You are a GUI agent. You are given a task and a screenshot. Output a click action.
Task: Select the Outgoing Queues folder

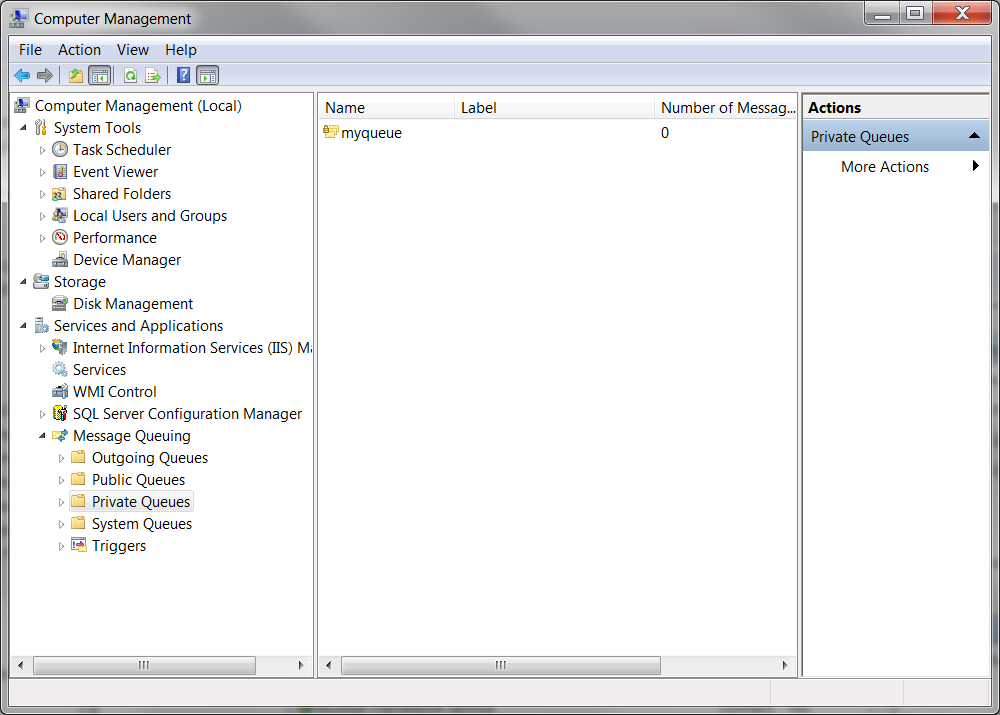click(150, 458)
